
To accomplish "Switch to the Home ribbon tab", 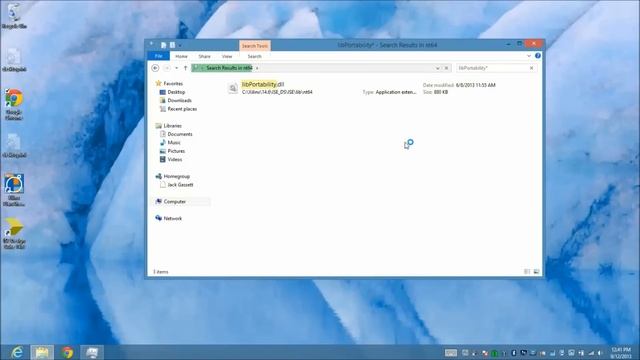I will [181, 56].
